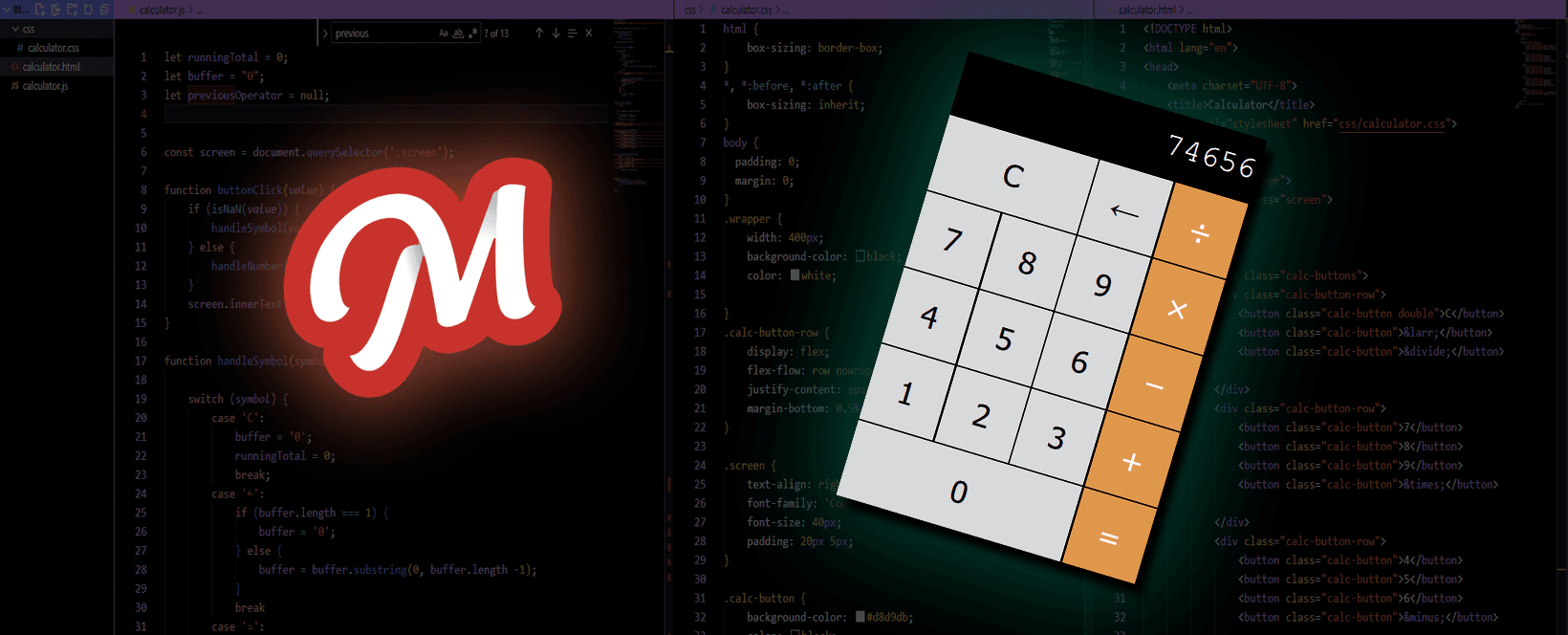Click 'let runningTotal = 0;' on line 1
Viewport: 1568px width, 635px height.
click(226, 57)
